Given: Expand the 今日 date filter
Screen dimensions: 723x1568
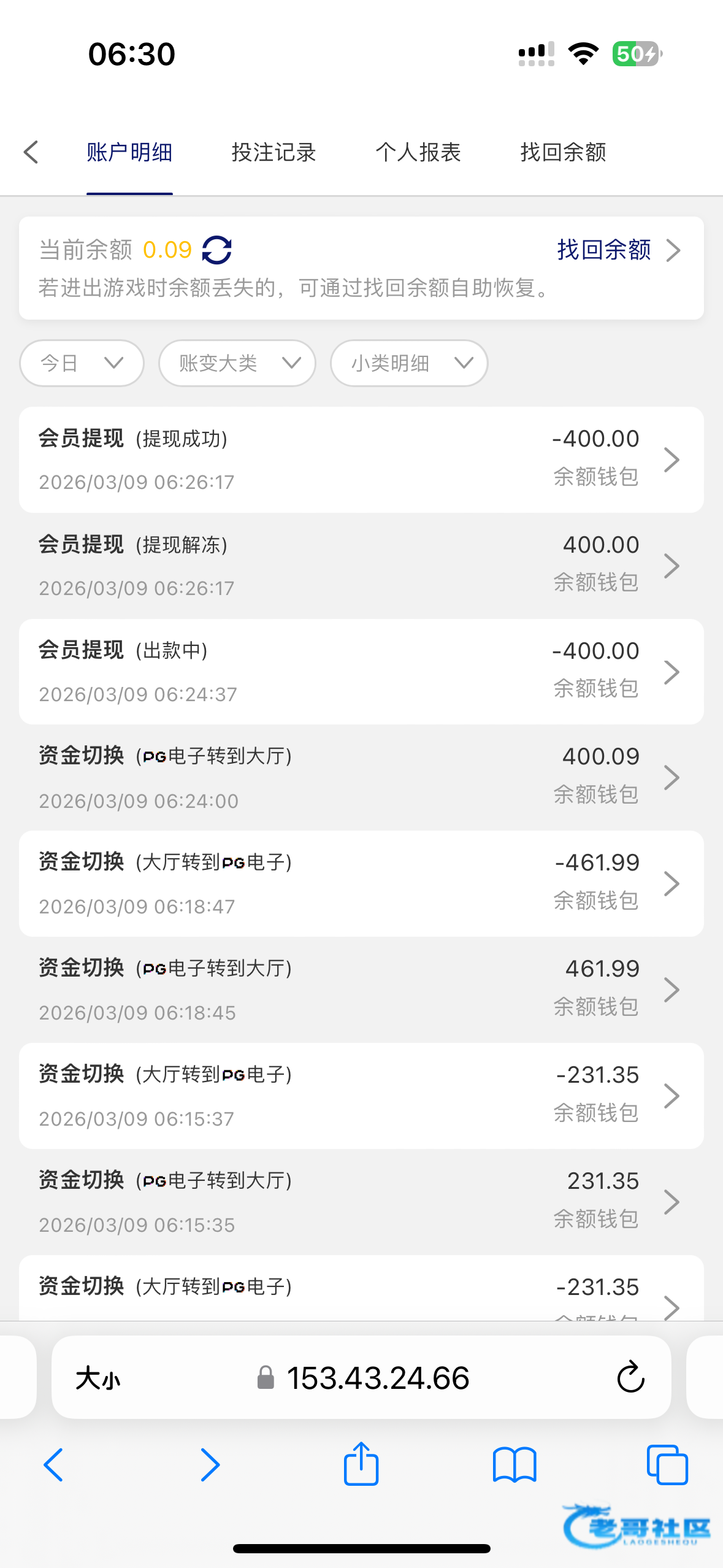Looking at the screenshot, I should point(82,363).
